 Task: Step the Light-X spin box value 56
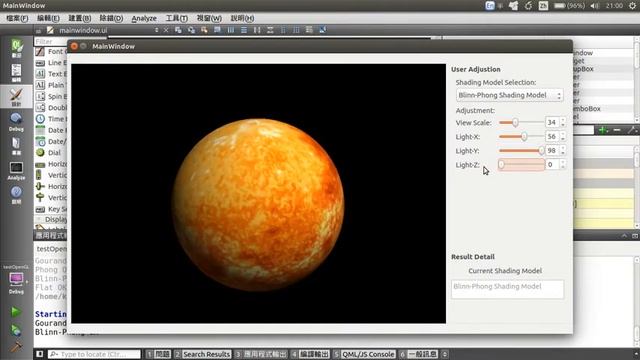pyautogui.click(x=562, y=136)
